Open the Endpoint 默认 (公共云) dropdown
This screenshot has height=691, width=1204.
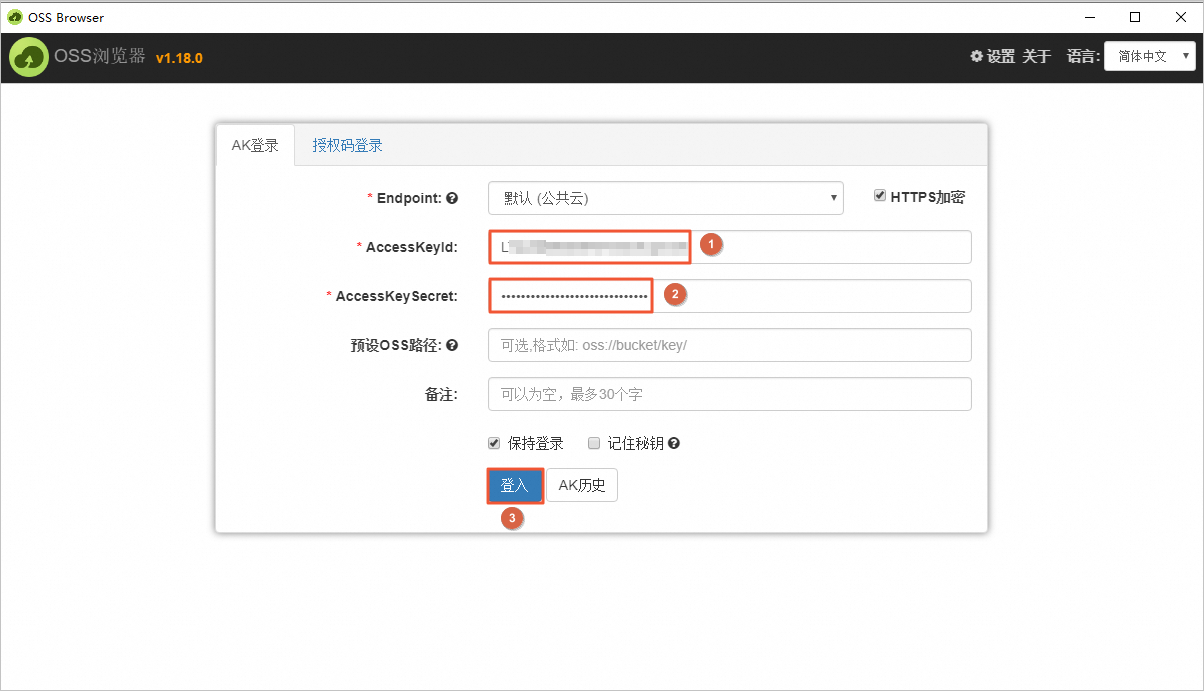click(x=666, y=198)
